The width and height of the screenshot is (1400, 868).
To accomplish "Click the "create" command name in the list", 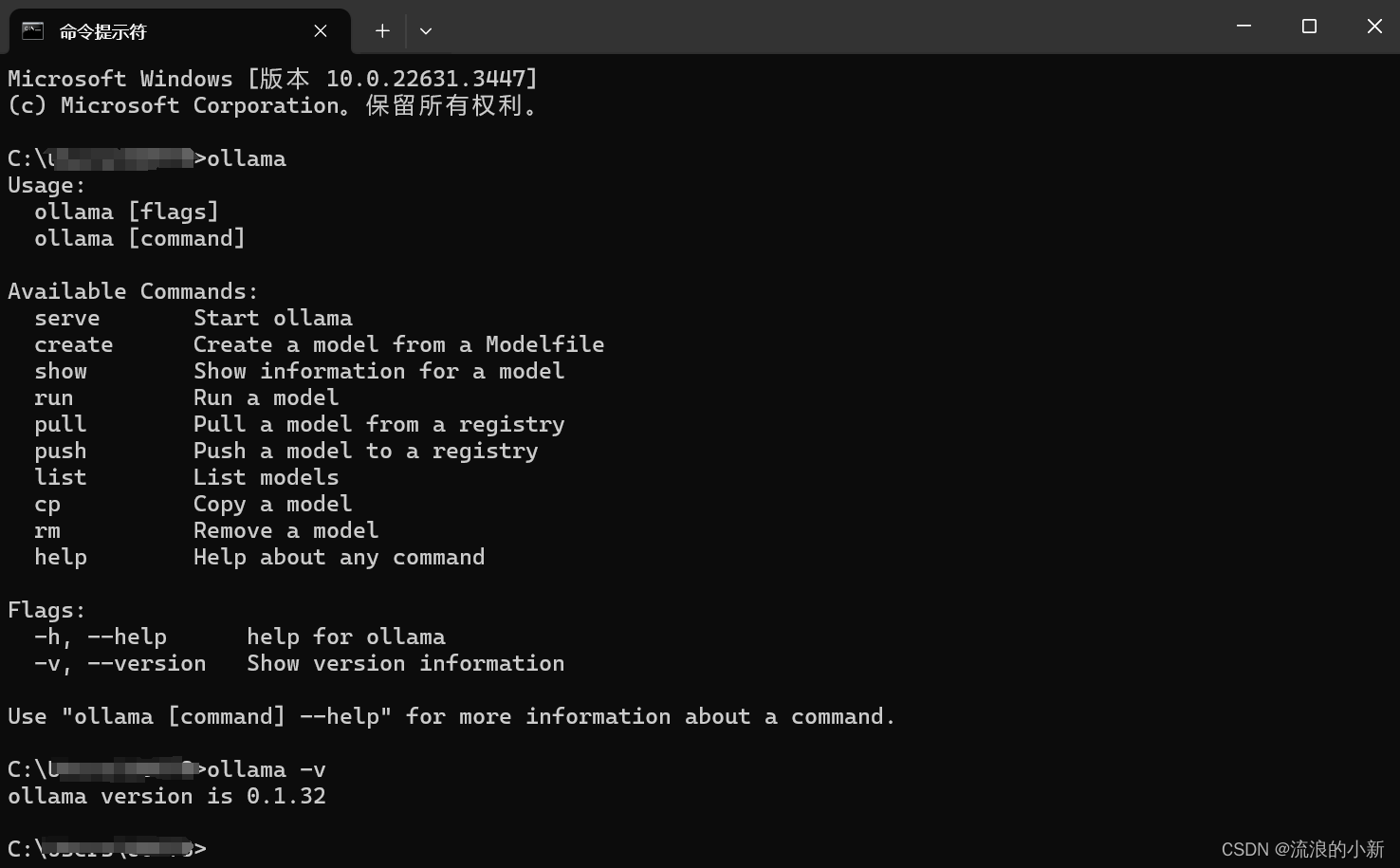I will [x=73, y=345].
